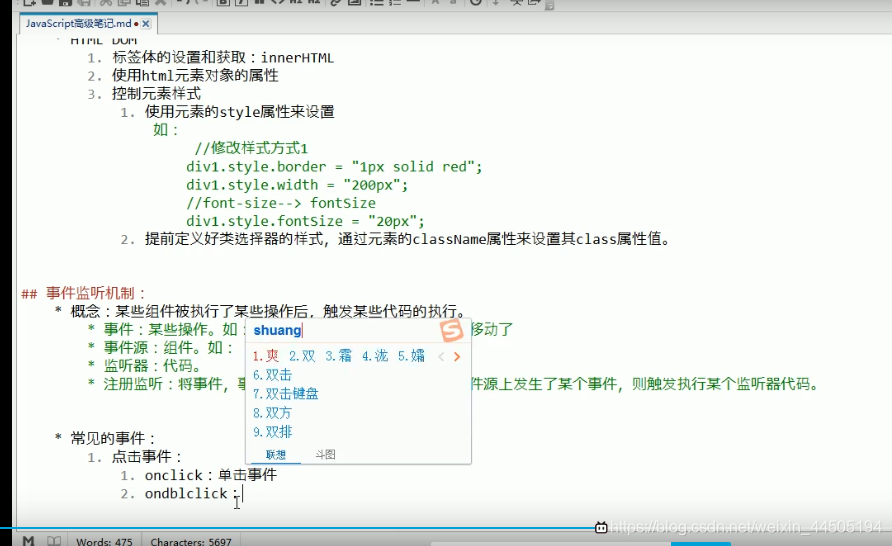Click the Markdown M icon in the status bar

click(x=28, y=541)
